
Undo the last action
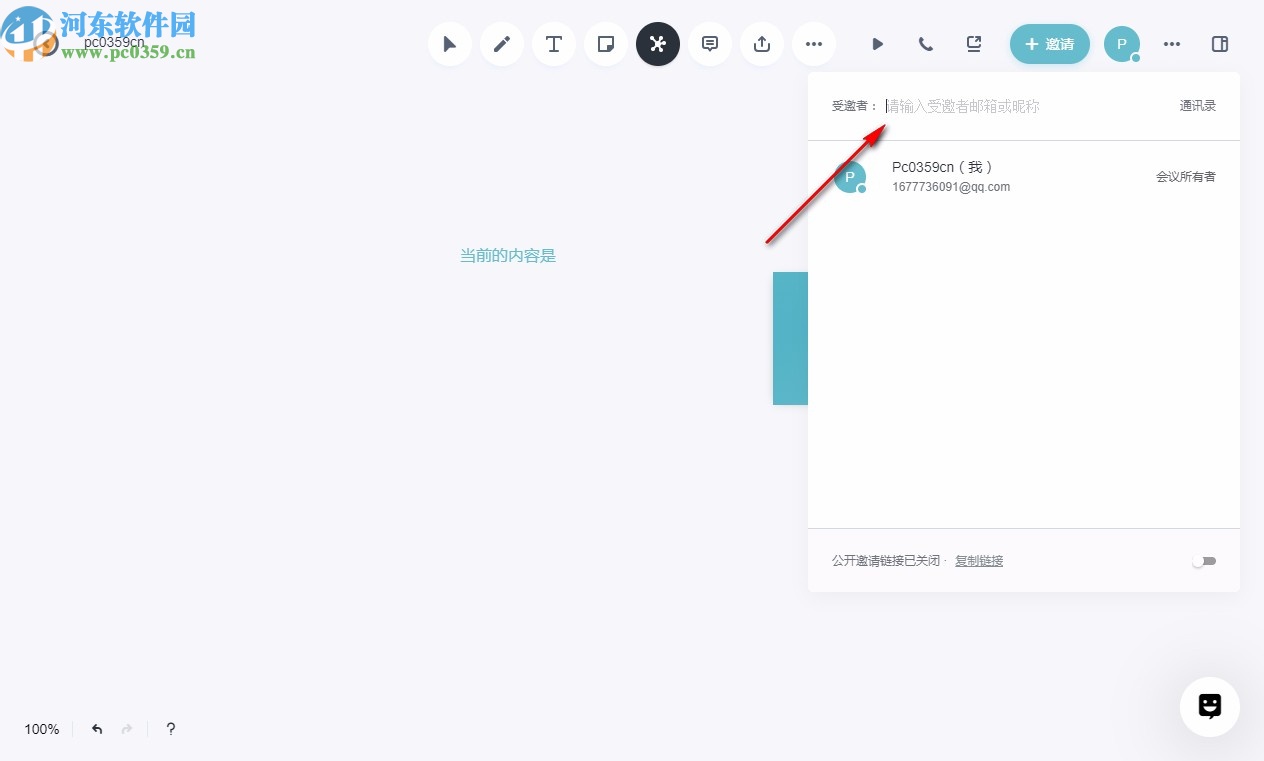coord(97,729)
